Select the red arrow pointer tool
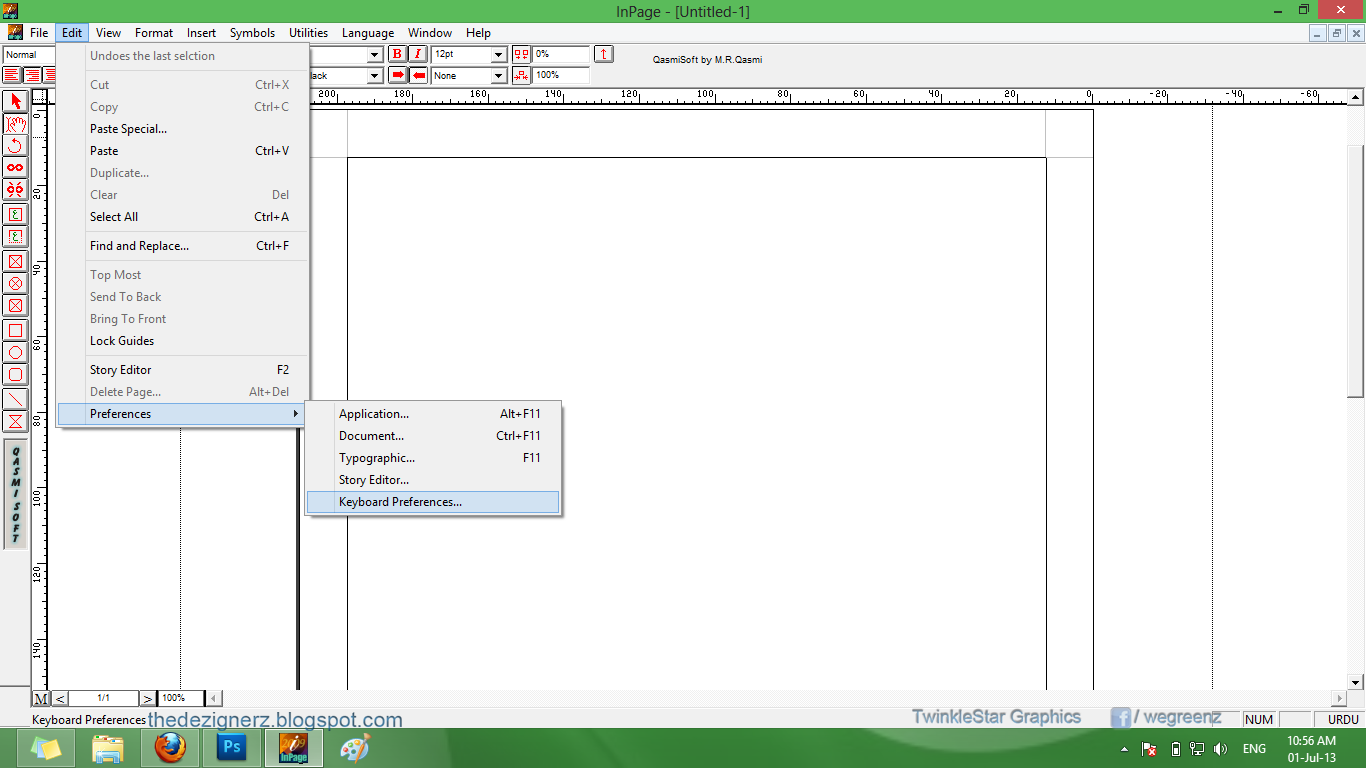Image resolution: width=1366 pixels, height=768 pixels. (x=15, y=101)
